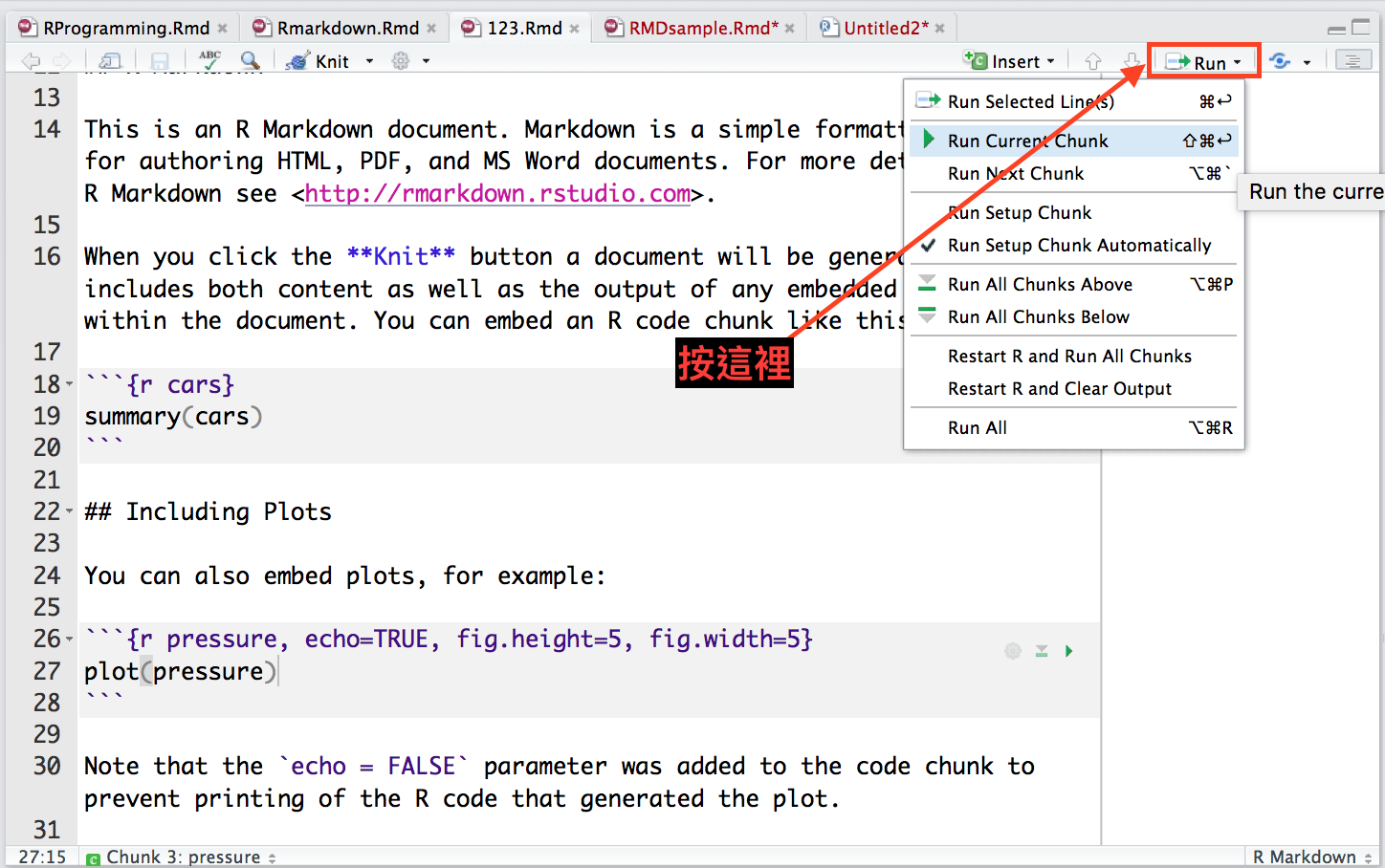Run the pressure chunk play icon

1069,651
